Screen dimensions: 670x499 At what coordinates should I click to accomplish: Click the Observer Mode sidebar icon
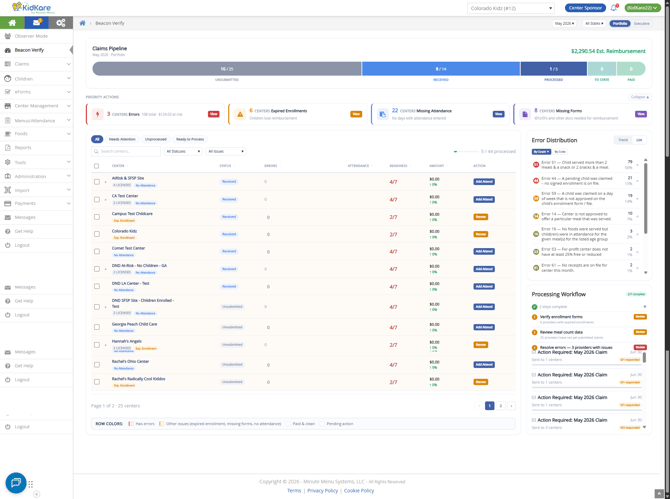click(x=7, y=36)
